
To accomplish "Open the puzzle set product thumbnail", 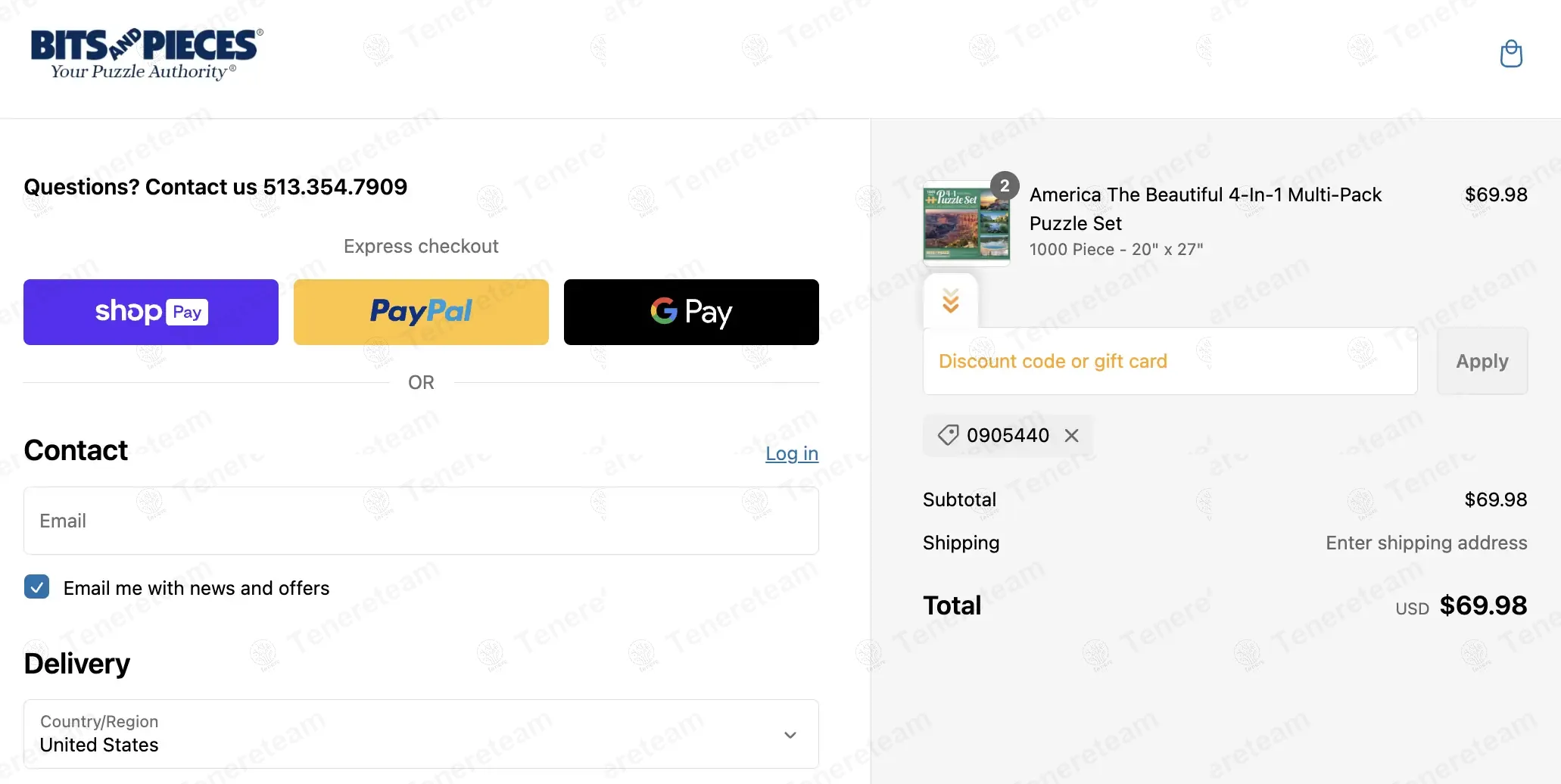I will 966,223.
